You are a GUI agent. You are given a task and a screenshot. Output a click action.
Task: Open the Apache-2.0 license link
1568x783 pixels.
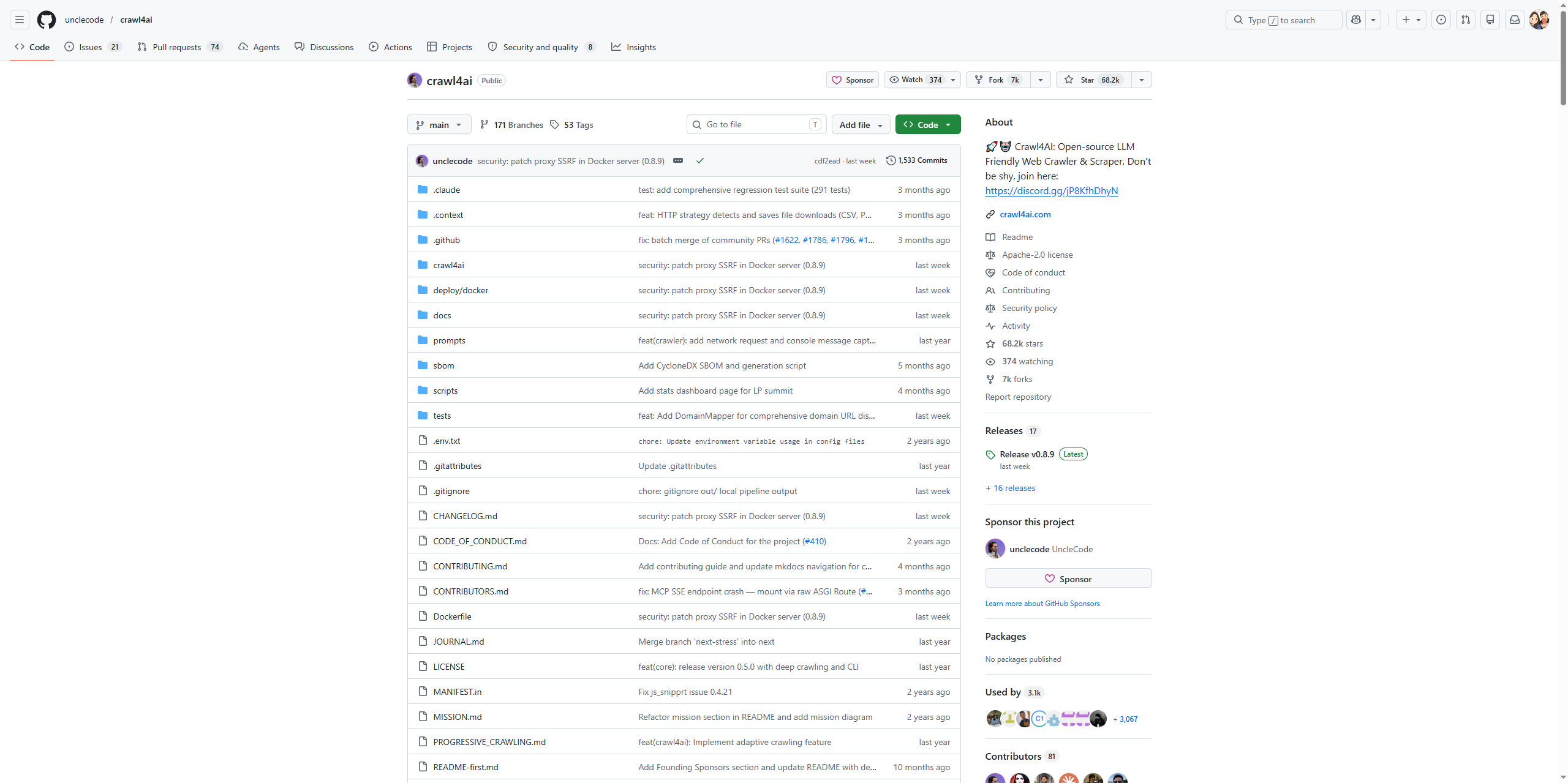tap(1037, 255)
